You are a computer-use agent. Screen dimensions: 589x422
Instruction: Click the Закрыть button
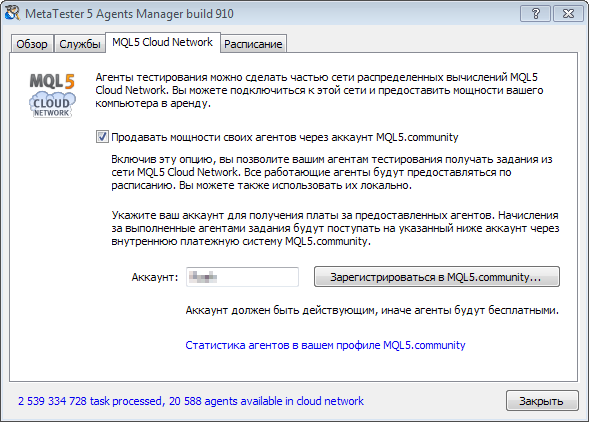pos(542,401)
